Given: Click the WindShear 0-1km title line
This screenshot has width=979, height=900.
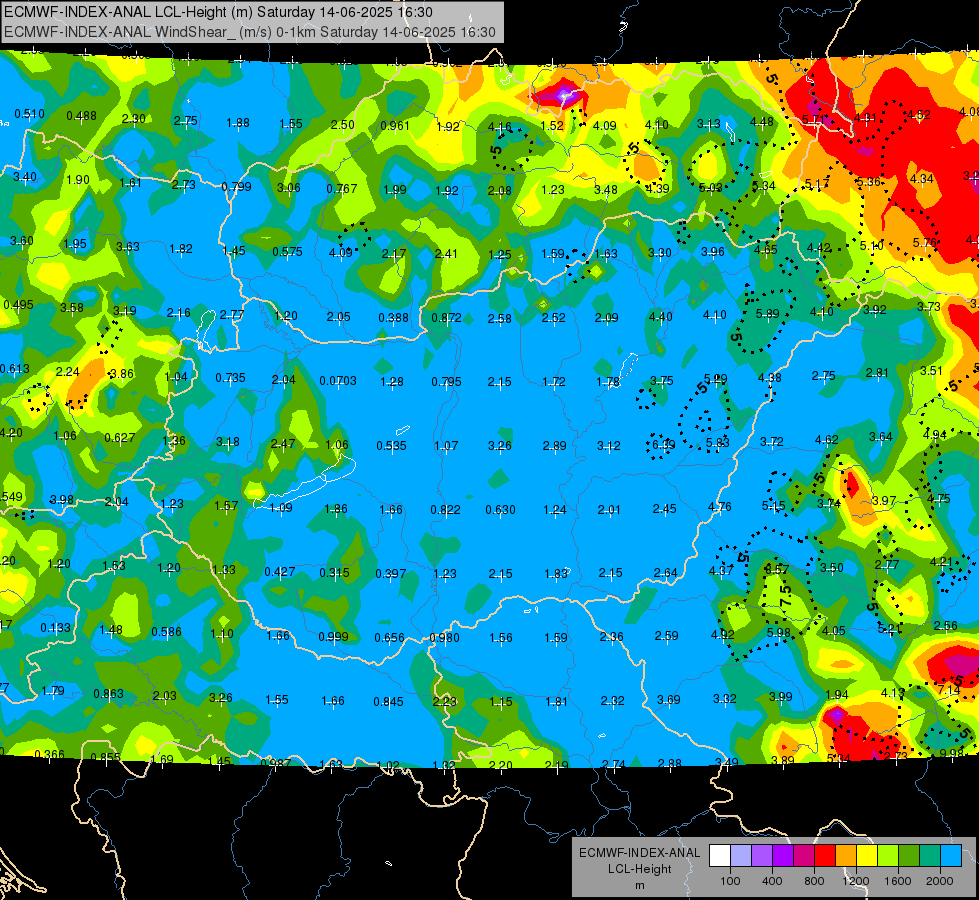Looking at the screenshot, I should click(x=250, y=32).
